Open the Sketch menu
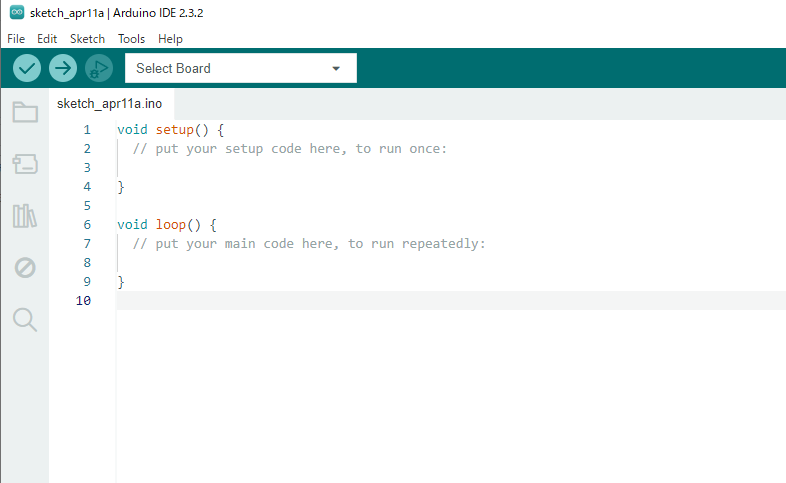 [x=87, y=39]
